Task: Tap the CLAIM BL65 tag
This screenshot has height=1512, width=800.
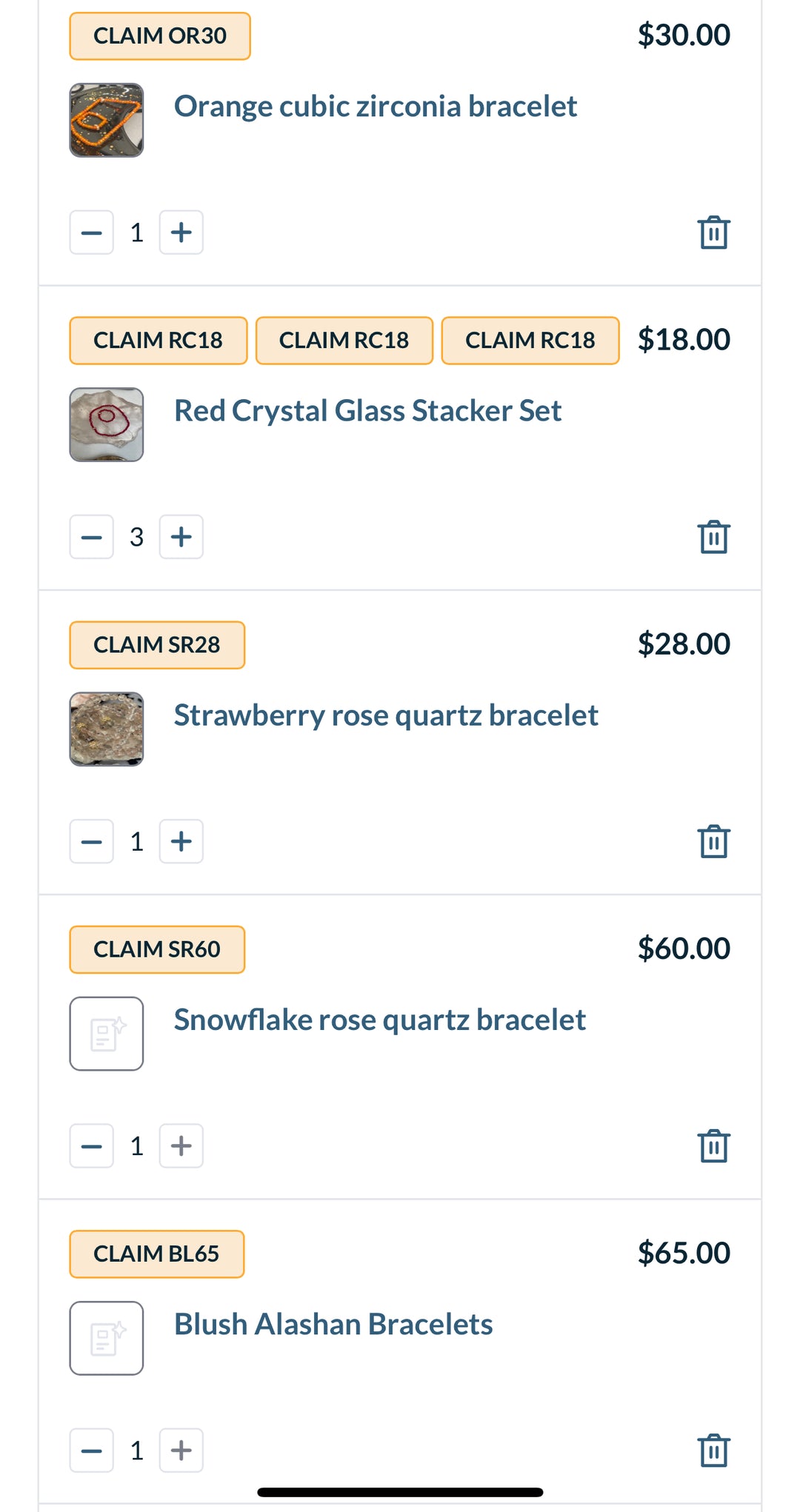Action: click(156, 1254)
